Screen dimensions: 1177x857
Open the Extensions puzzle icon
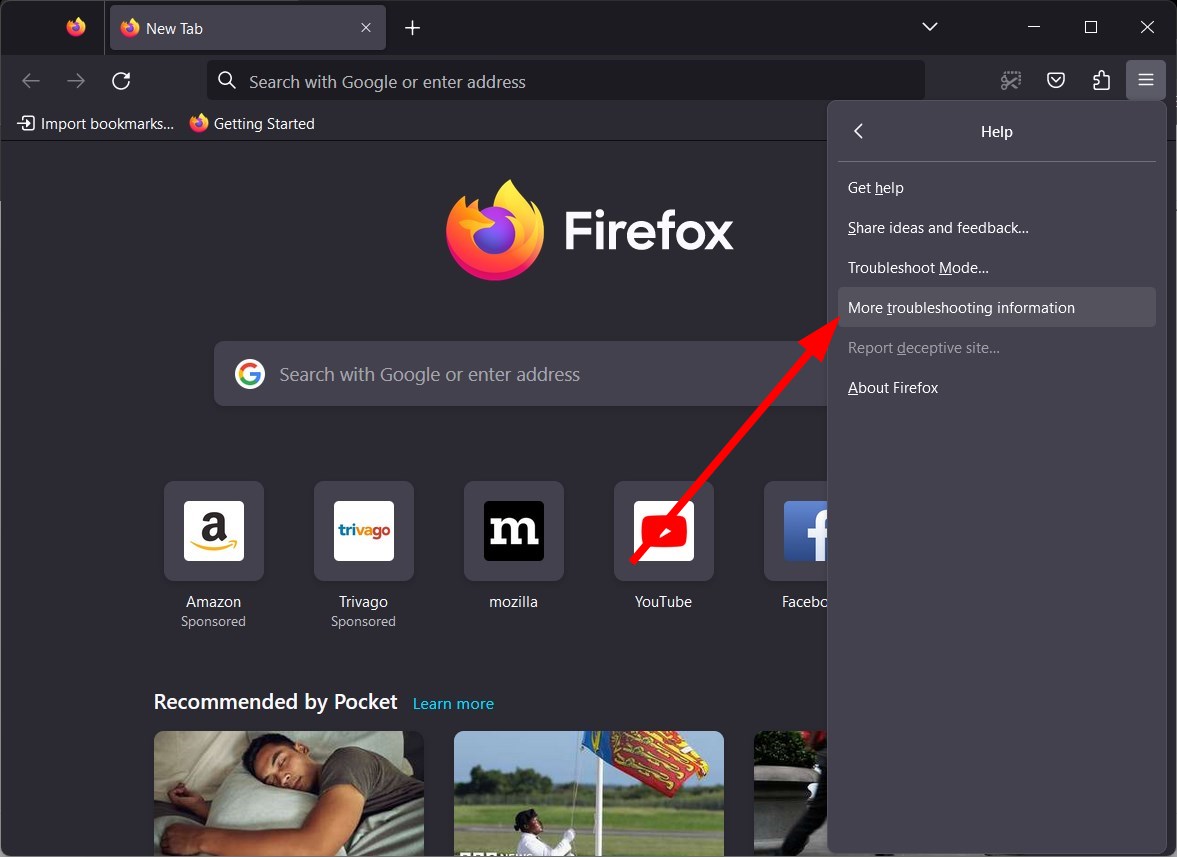pos(1100,80)
